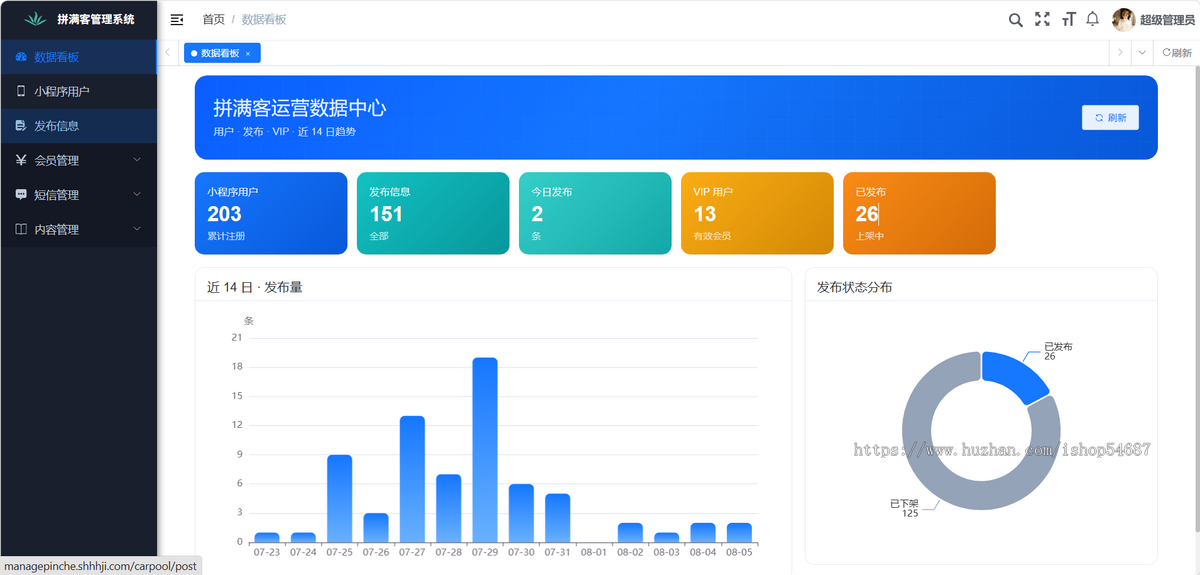Click the 短信管理 message icon in sidebar
The height and width of the screenshot is (575, 1200).
[x=21, y=195]
